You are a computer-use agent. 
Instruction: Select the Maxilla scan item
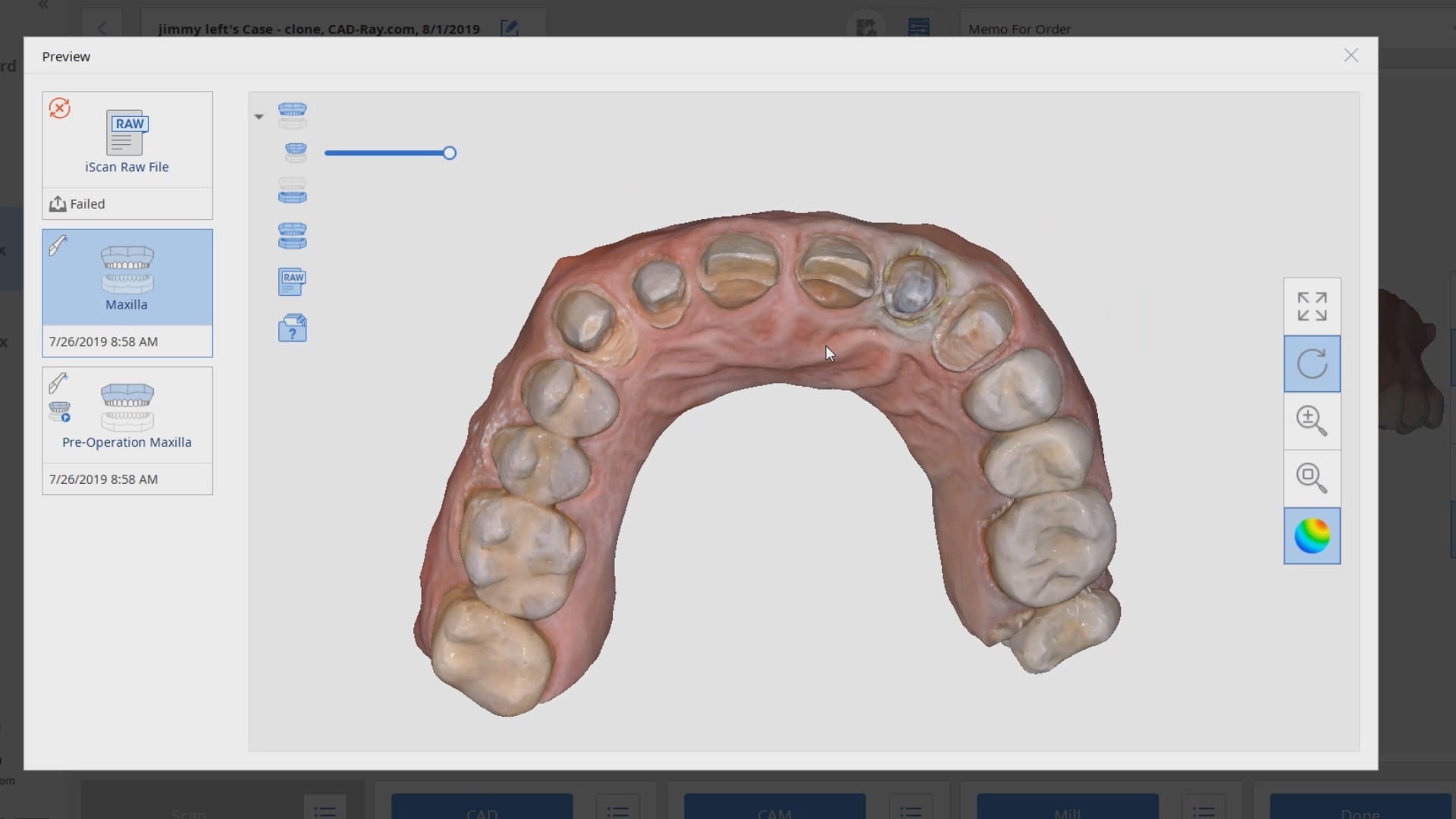(127, 278)
